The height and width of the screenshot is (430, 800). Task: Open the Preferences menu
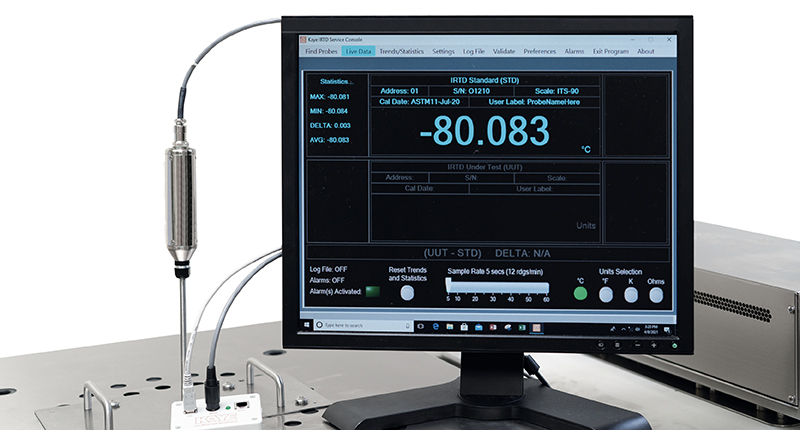click(x=540, y=50)
